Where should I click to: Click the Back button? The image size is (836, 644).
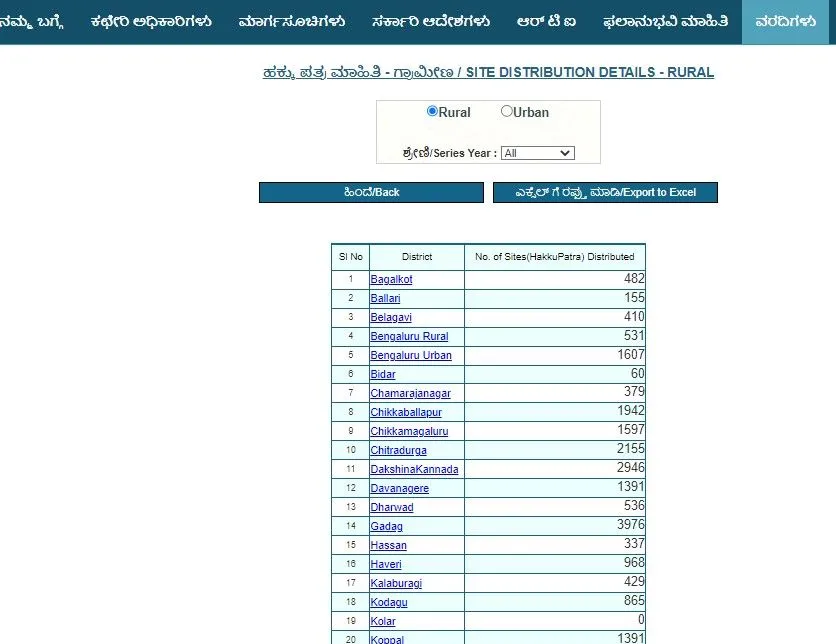click(x=371, y=192)
